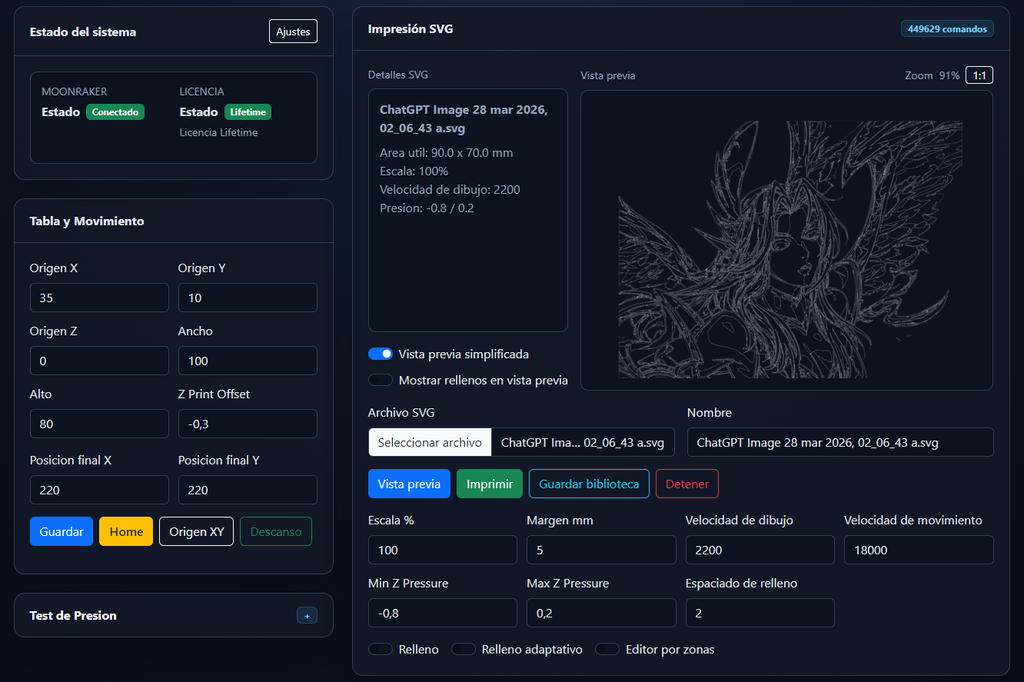1024x682 pixels.
Task: Toggle Vista previa simplificada switch
Action: [380, 354]
